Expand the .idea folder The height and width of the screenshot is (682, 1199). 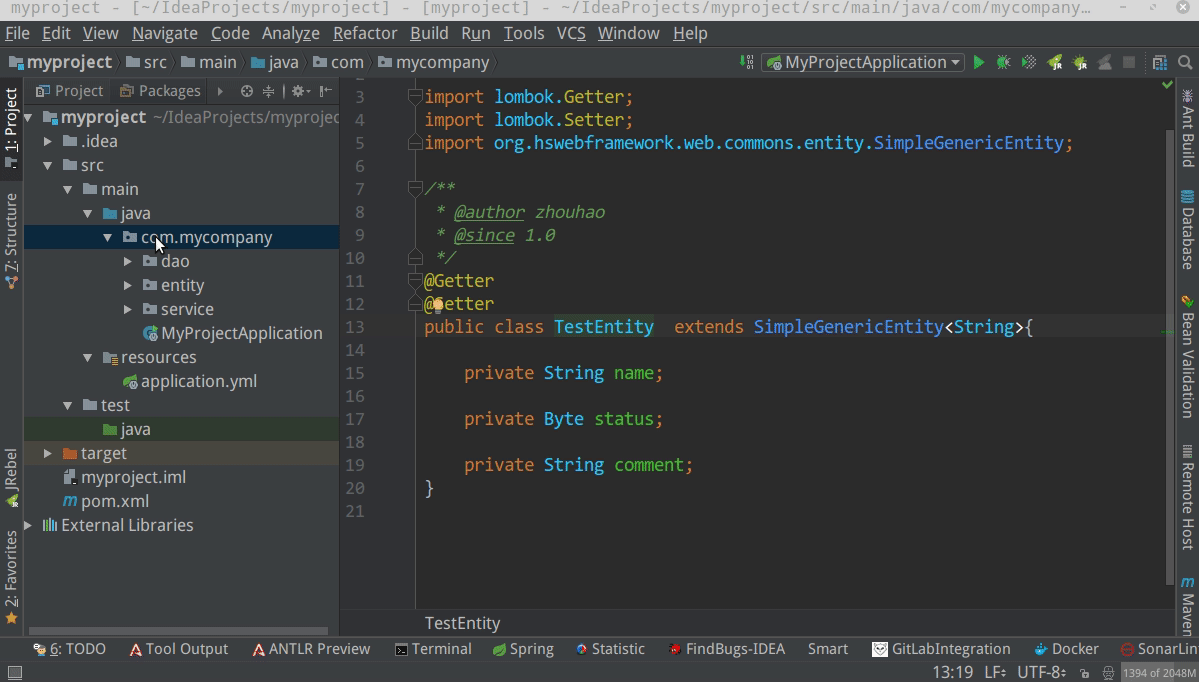[47, 141]
